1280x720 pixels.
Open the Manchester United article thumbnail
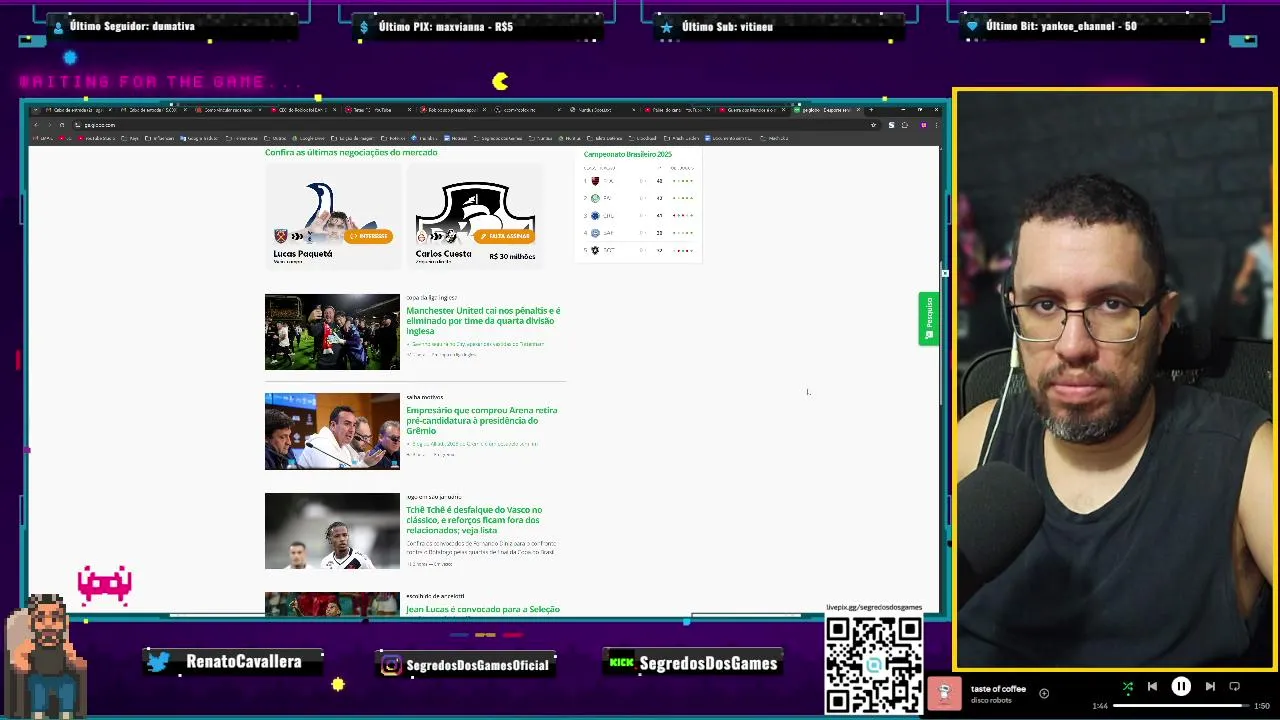pos(332,332)
